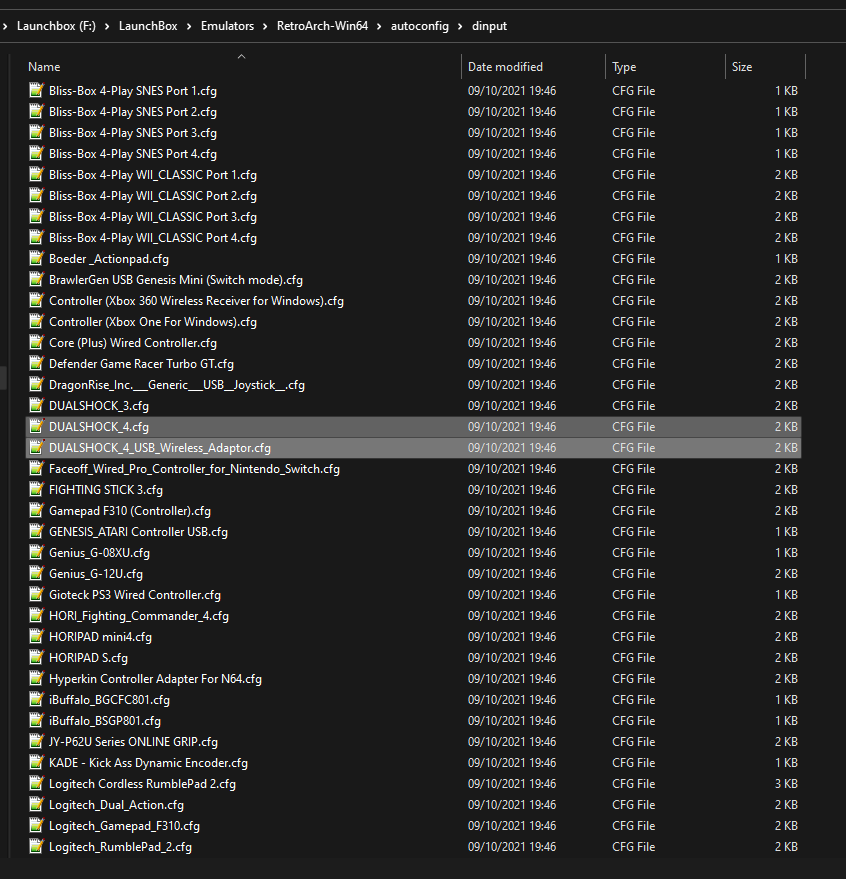The image size is (846, 879).
Task: Open the chevron before Launchbox (F:) breadcrumb
Action: pyautogui.click(x=5, y=26)
